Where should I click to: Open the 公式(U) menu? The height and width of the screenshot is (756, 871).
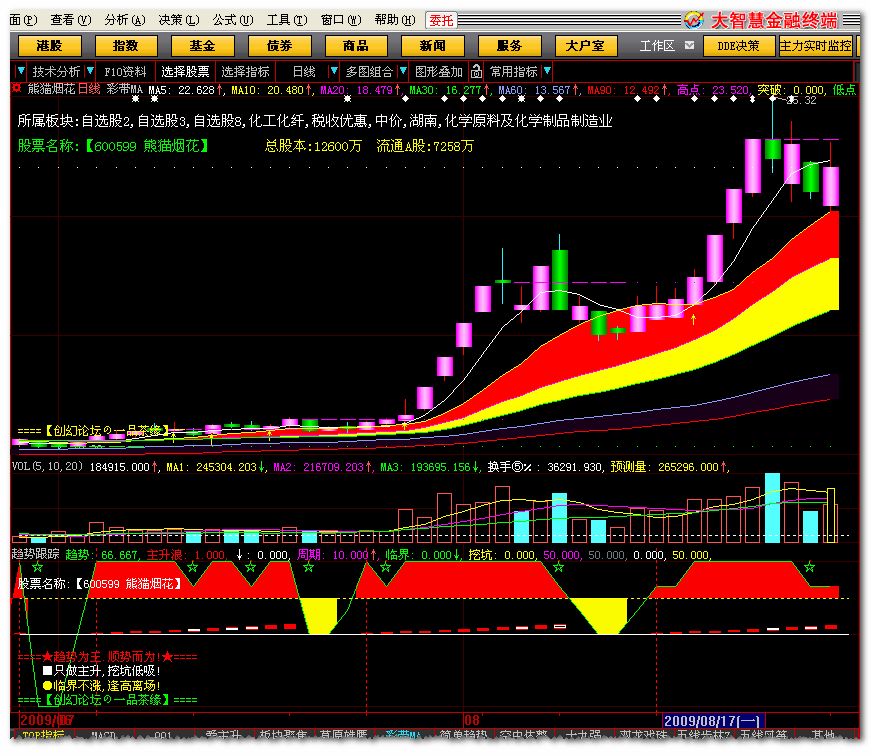(x=233, y=20)
